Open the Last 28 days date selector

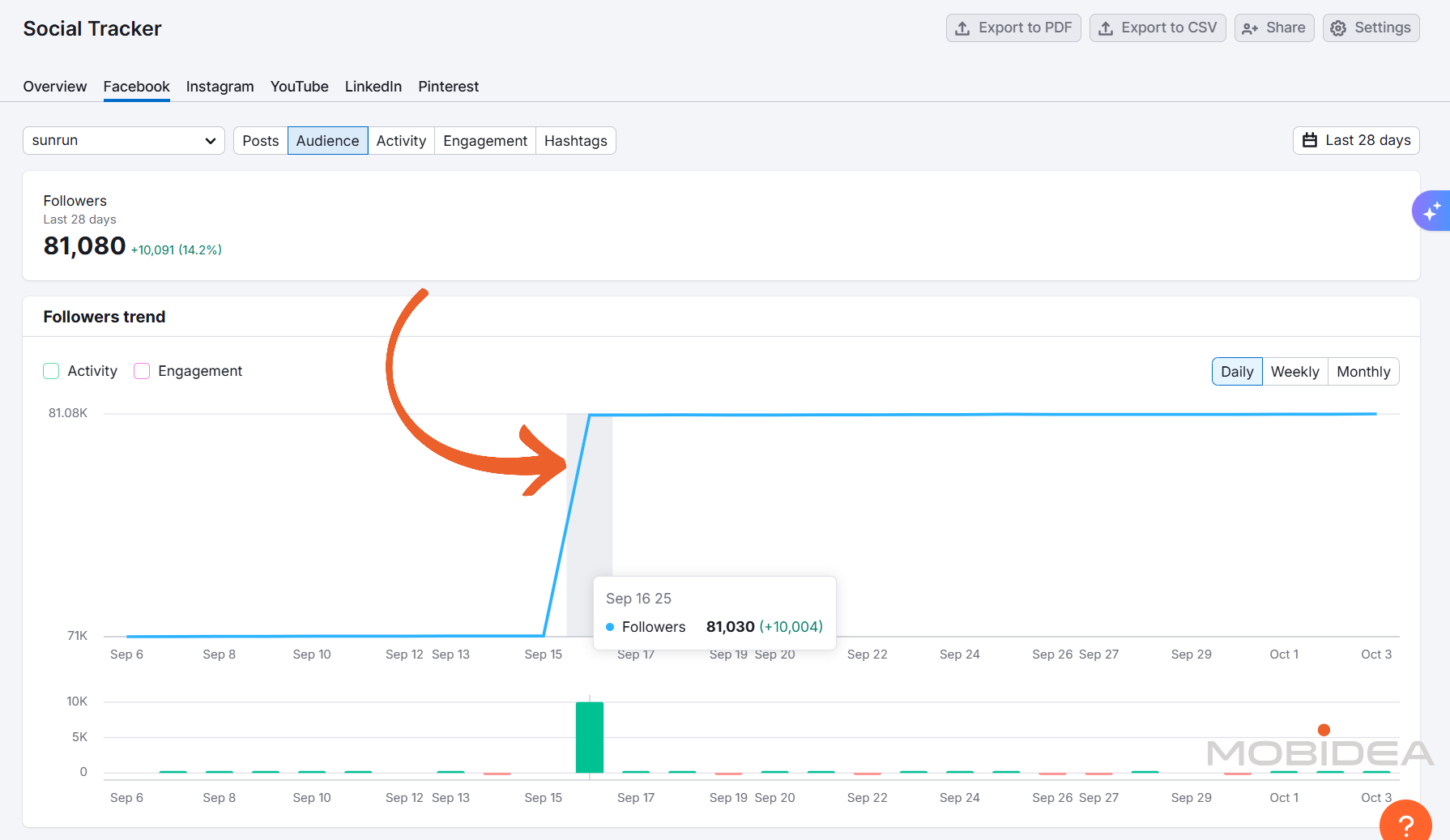click(x=1355, y=140)
